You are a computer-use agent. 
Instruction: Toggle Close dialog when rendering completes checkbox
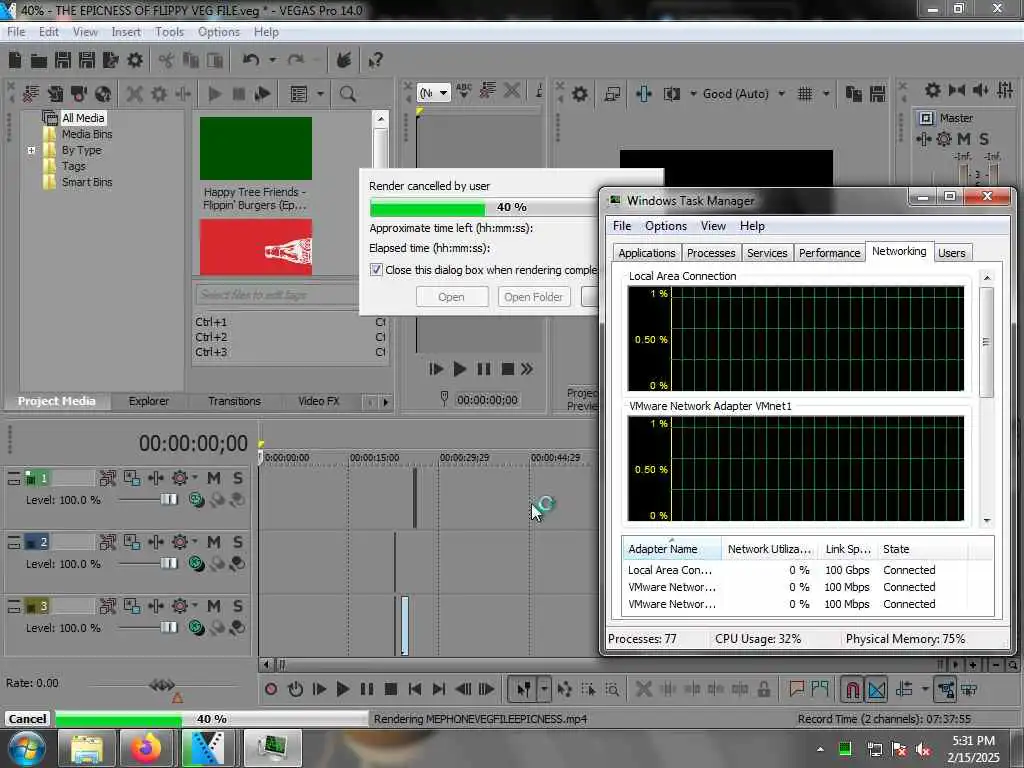pos(376,270)
